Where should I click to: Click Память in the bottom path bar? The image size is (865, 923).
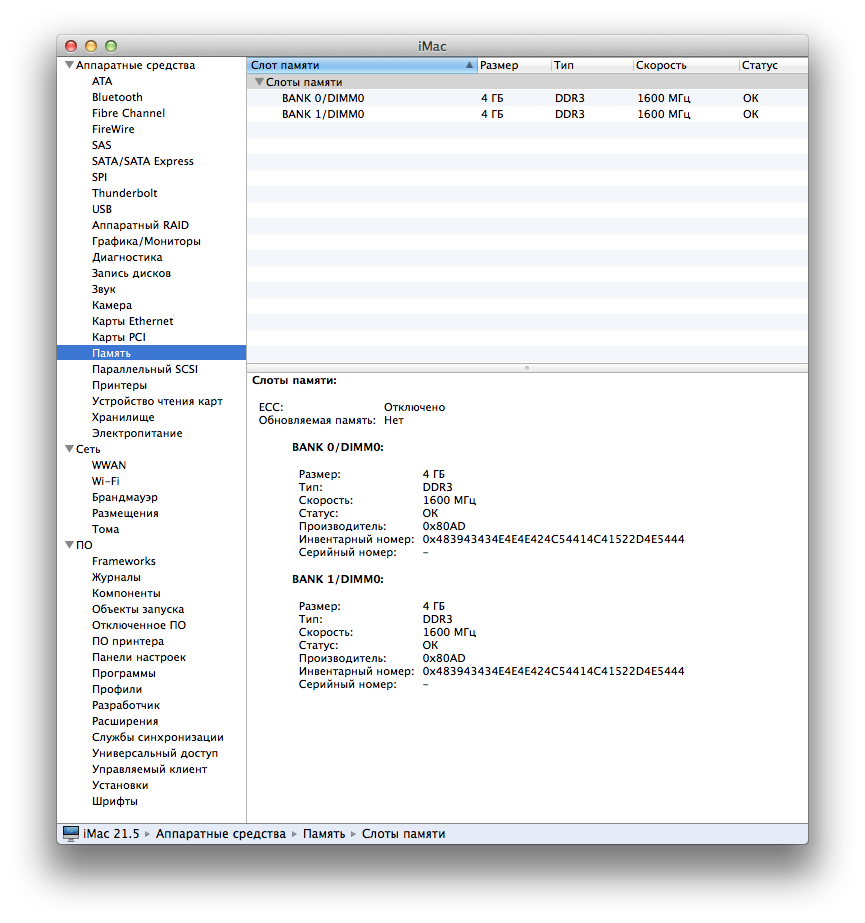pyautogui.click(x=324, y=834)
